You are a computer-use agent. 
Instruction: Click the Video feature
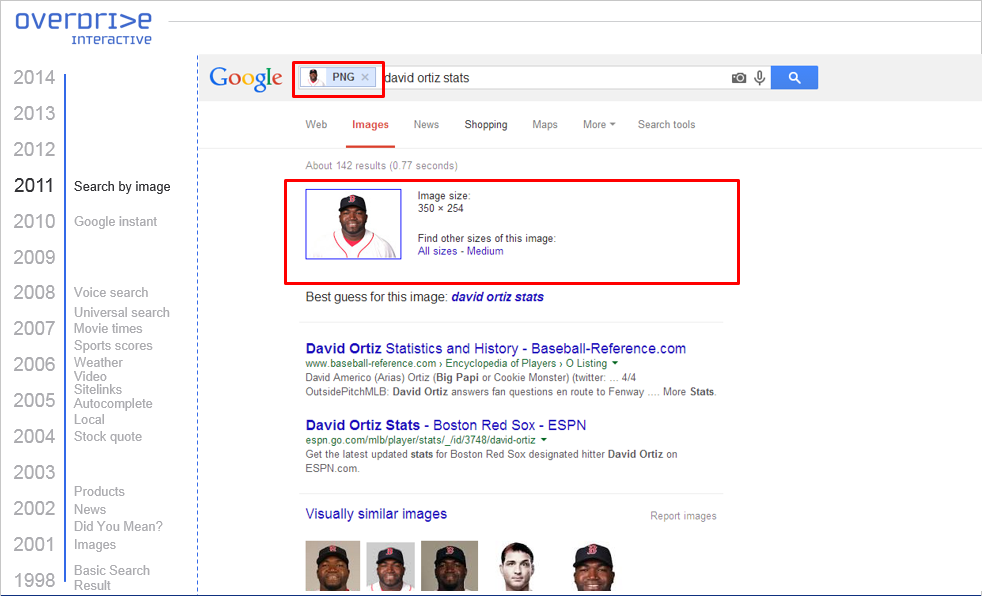pyautogui.click(x=90, y=376)
